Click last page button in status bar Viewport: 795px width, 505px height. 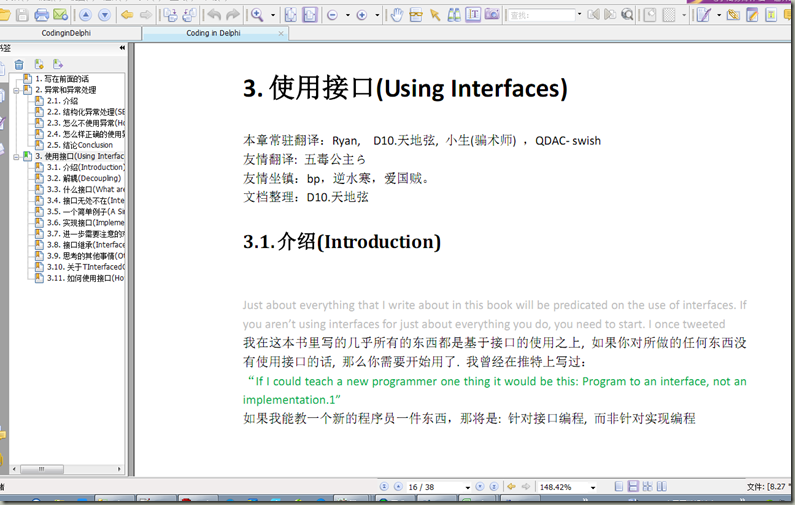pos(494,487)
